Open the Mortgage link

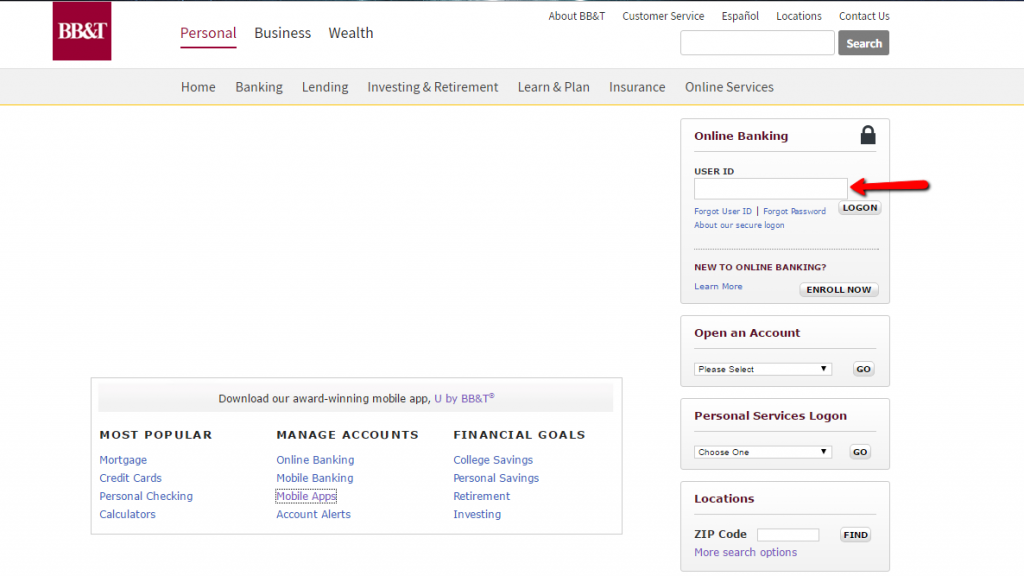tap(123, 460)
